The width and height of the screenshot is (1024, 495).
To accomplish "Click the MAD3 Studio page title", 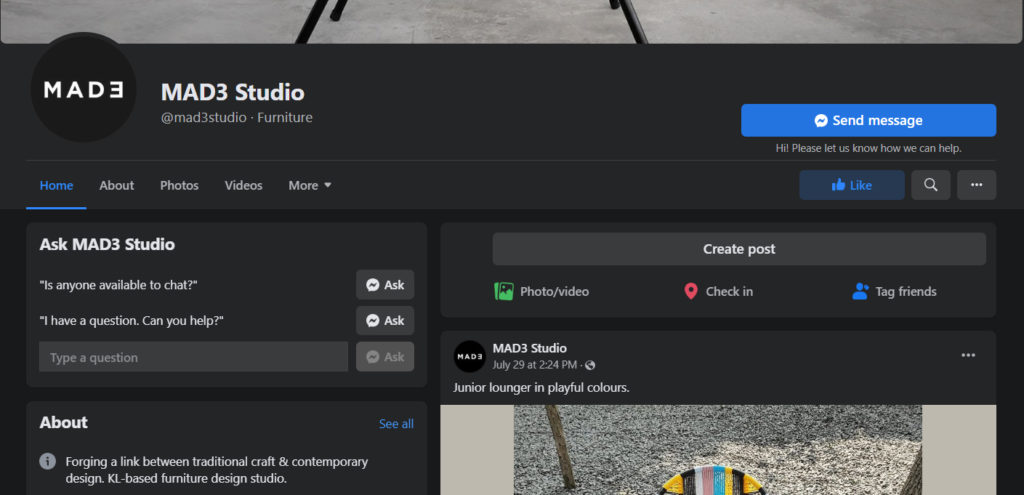I will 232,92.
